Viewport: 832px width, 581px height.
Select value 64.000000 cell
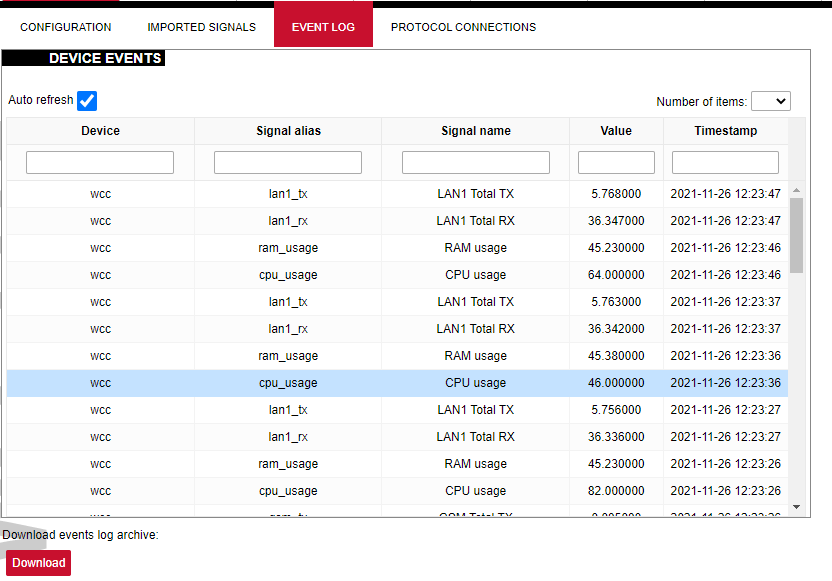(616, 275)
